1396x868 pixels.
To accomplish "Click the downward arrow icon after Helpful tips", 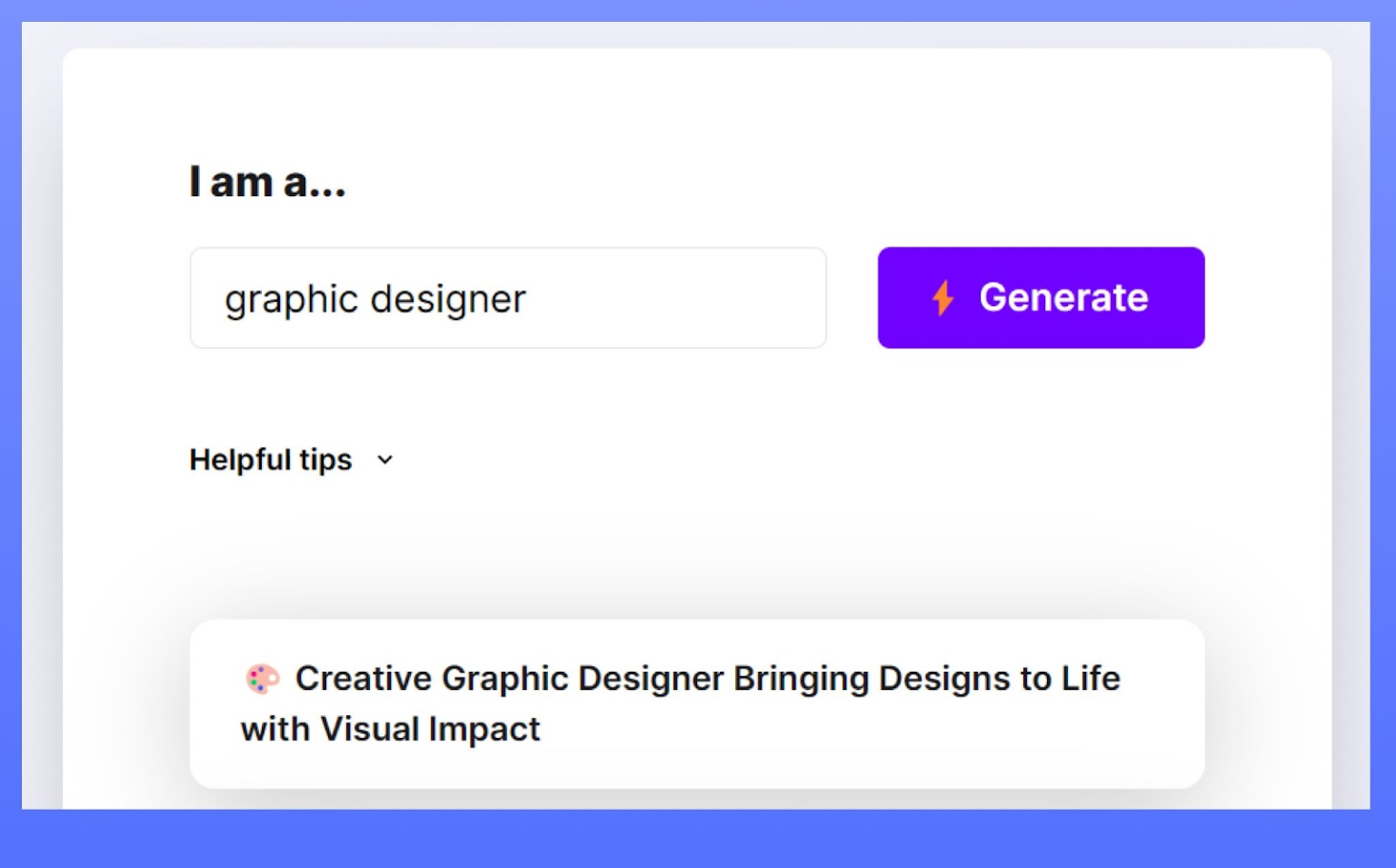I will pos(384,460).
